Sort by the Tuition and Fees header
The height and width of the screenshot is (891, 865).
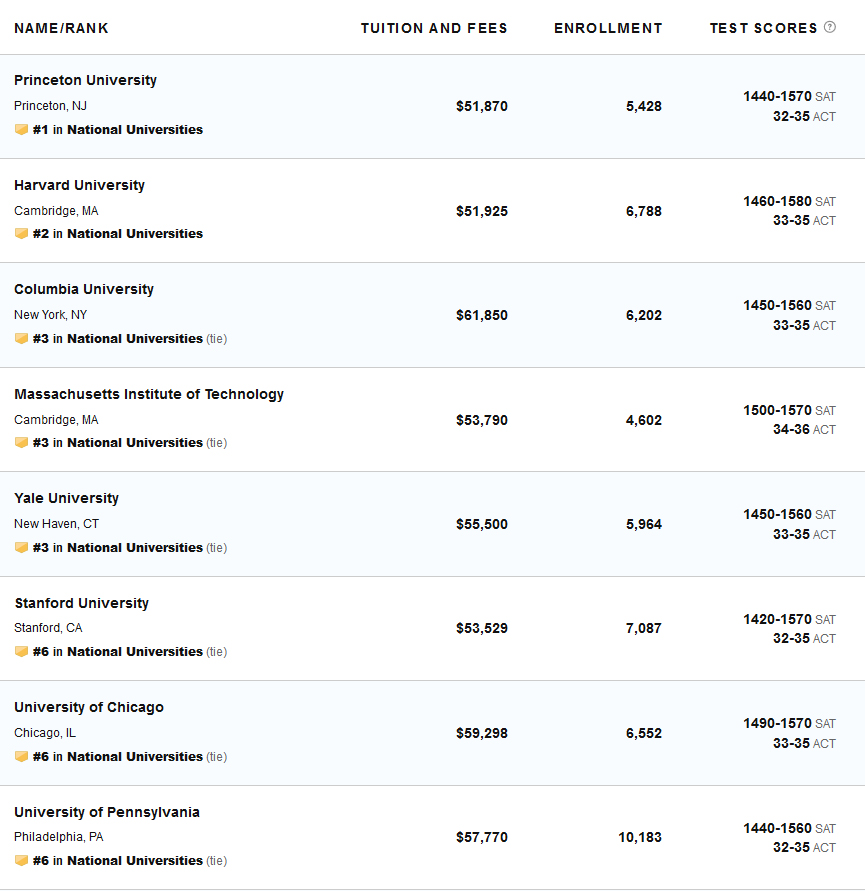tap(434, 28)
